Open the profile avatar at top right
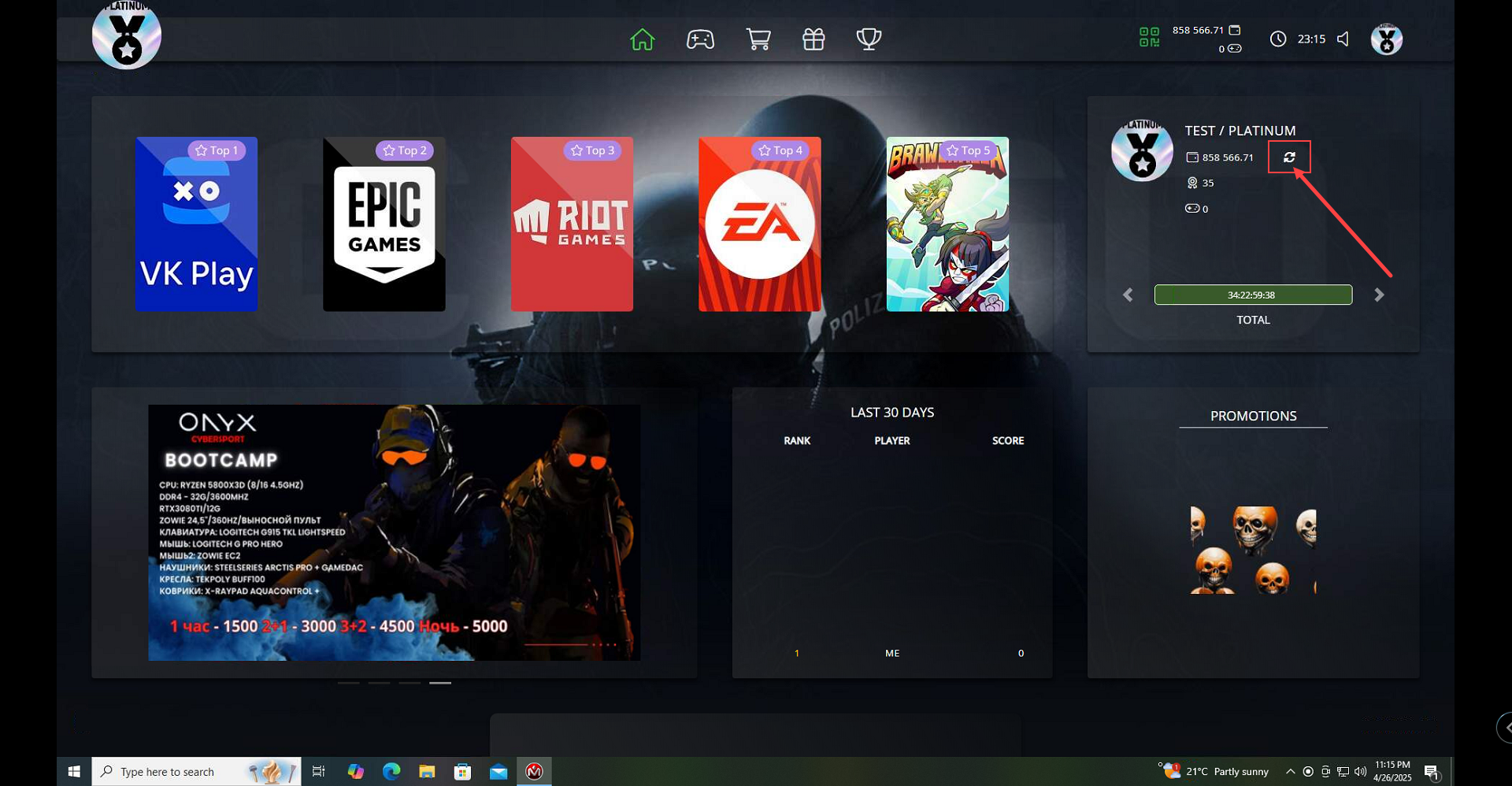 point(1386,39)
